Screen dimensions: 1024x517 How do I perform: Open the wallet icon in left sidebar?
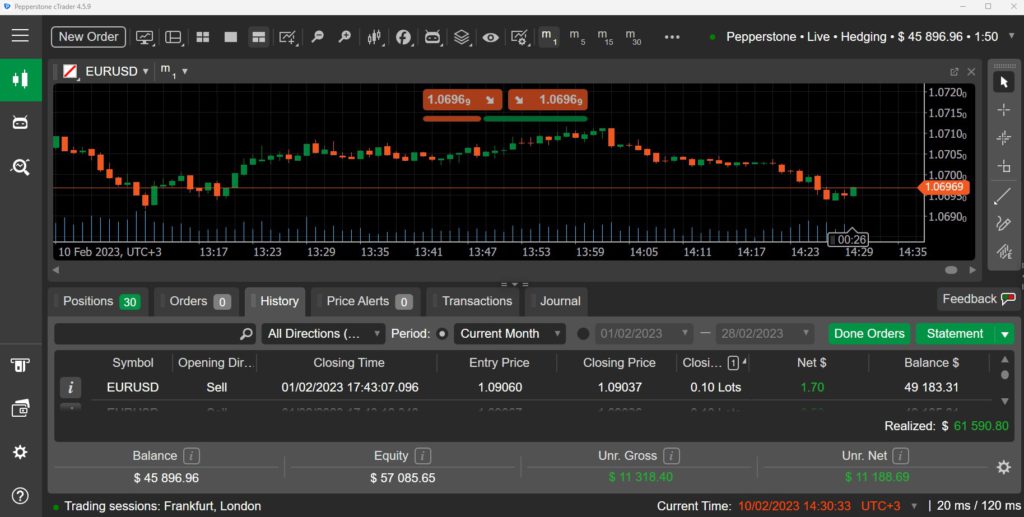tap(20, 409)
